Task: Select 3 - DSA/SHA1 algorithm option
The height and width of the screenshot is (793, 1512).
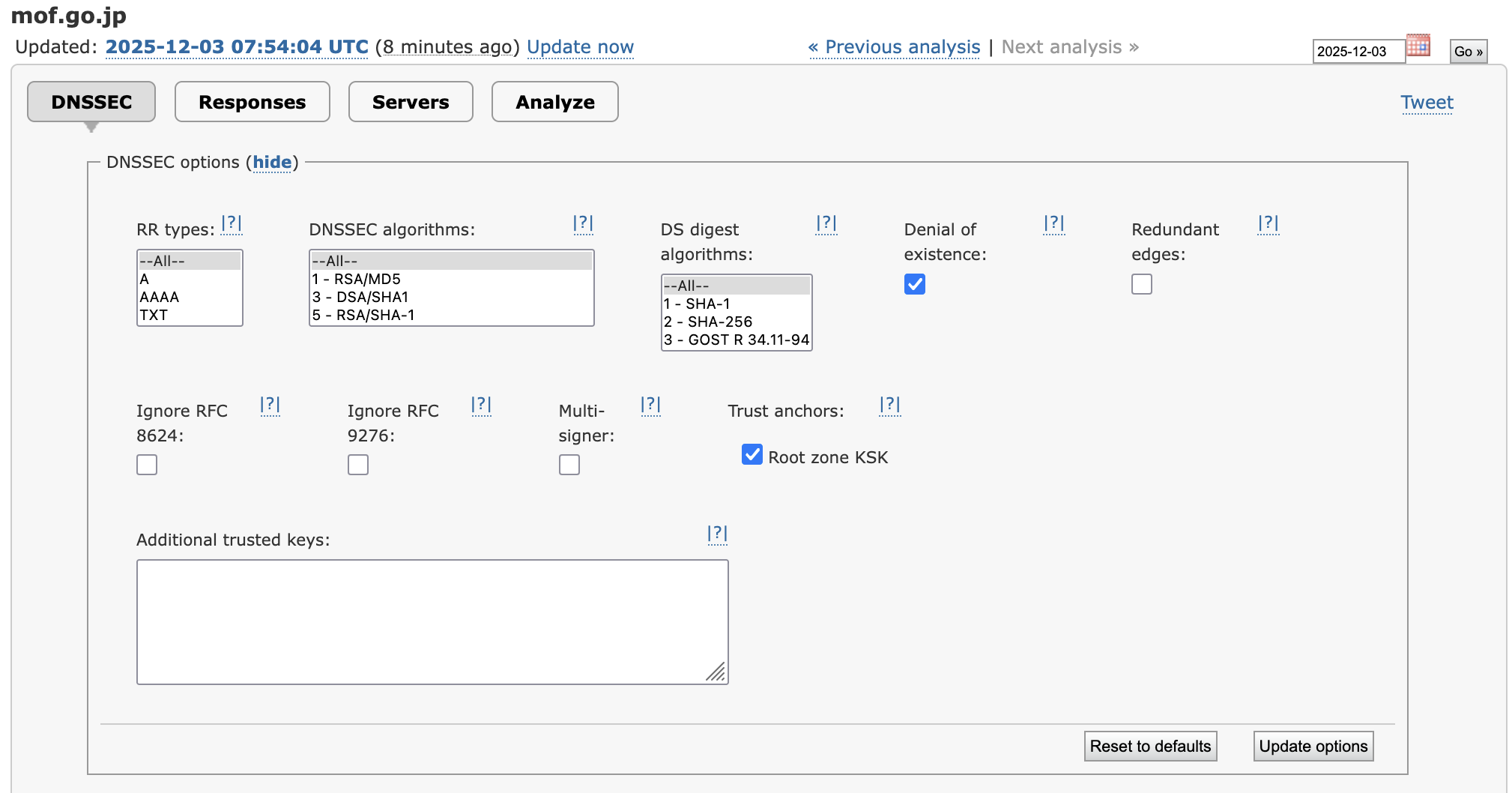Action: [451, 297]
